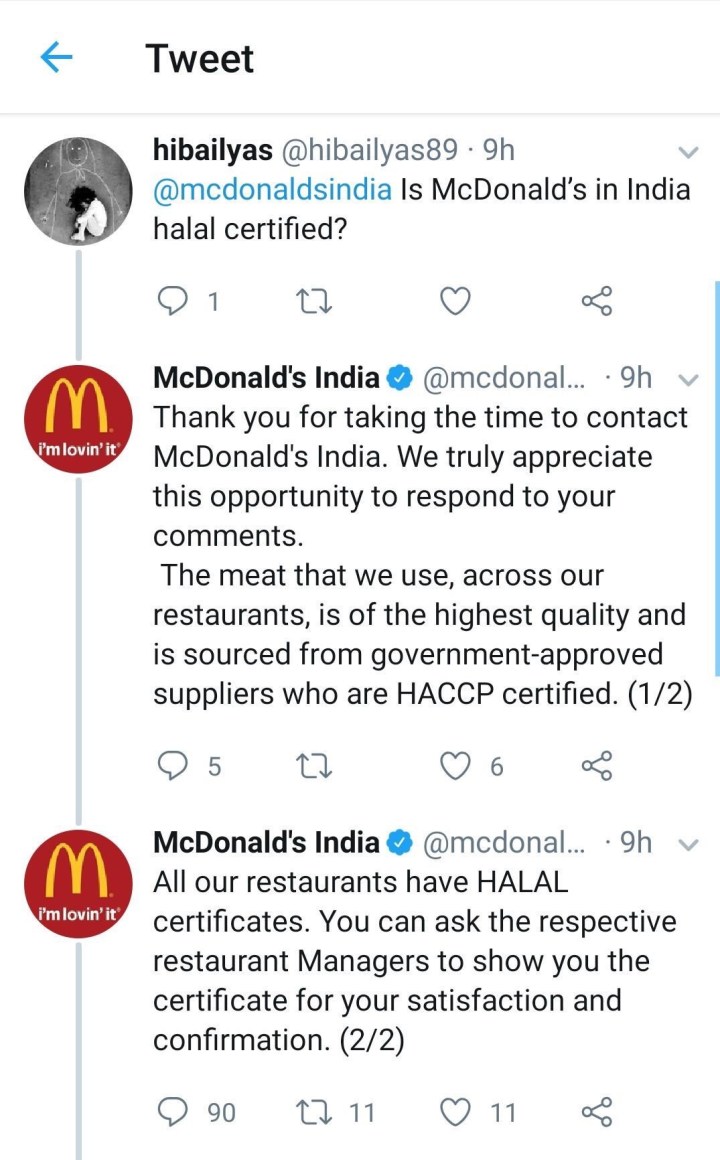Like the HALAL certificates tweet

[x=456, y=1111]
